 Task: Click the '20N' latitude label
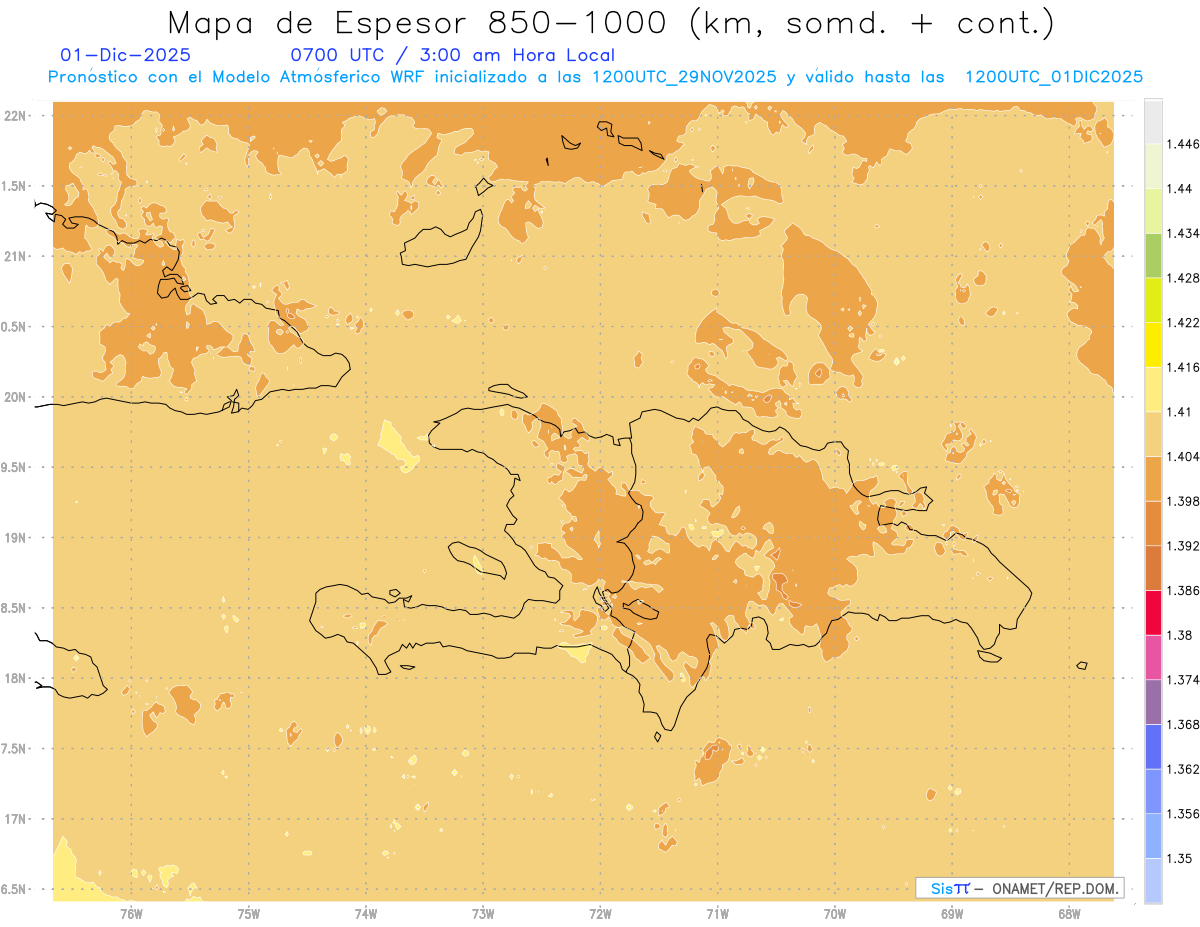(x=16, y=397)
